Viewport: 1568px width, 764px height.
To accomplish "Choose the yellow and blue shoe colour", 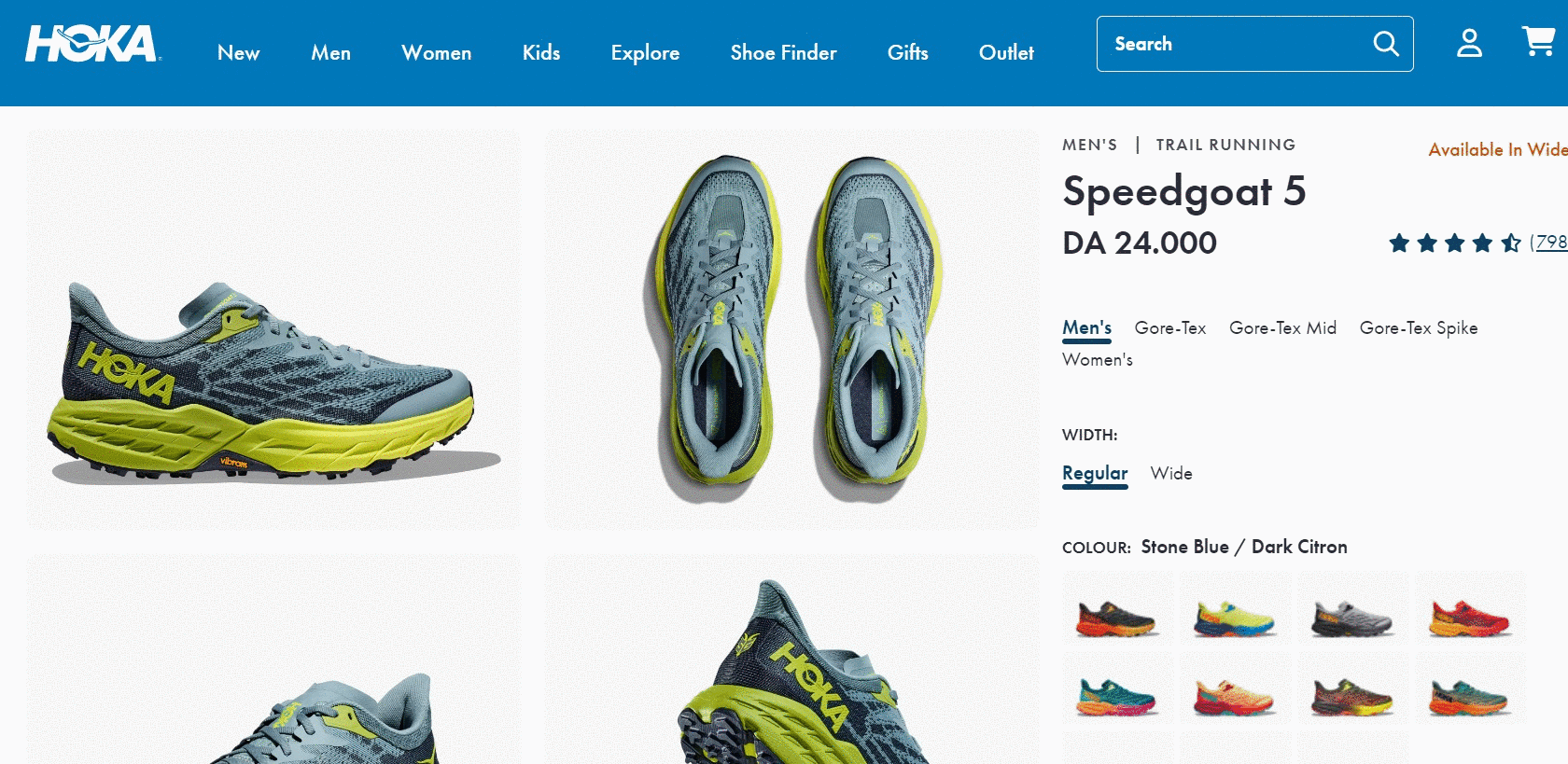I will (1235, 609).
